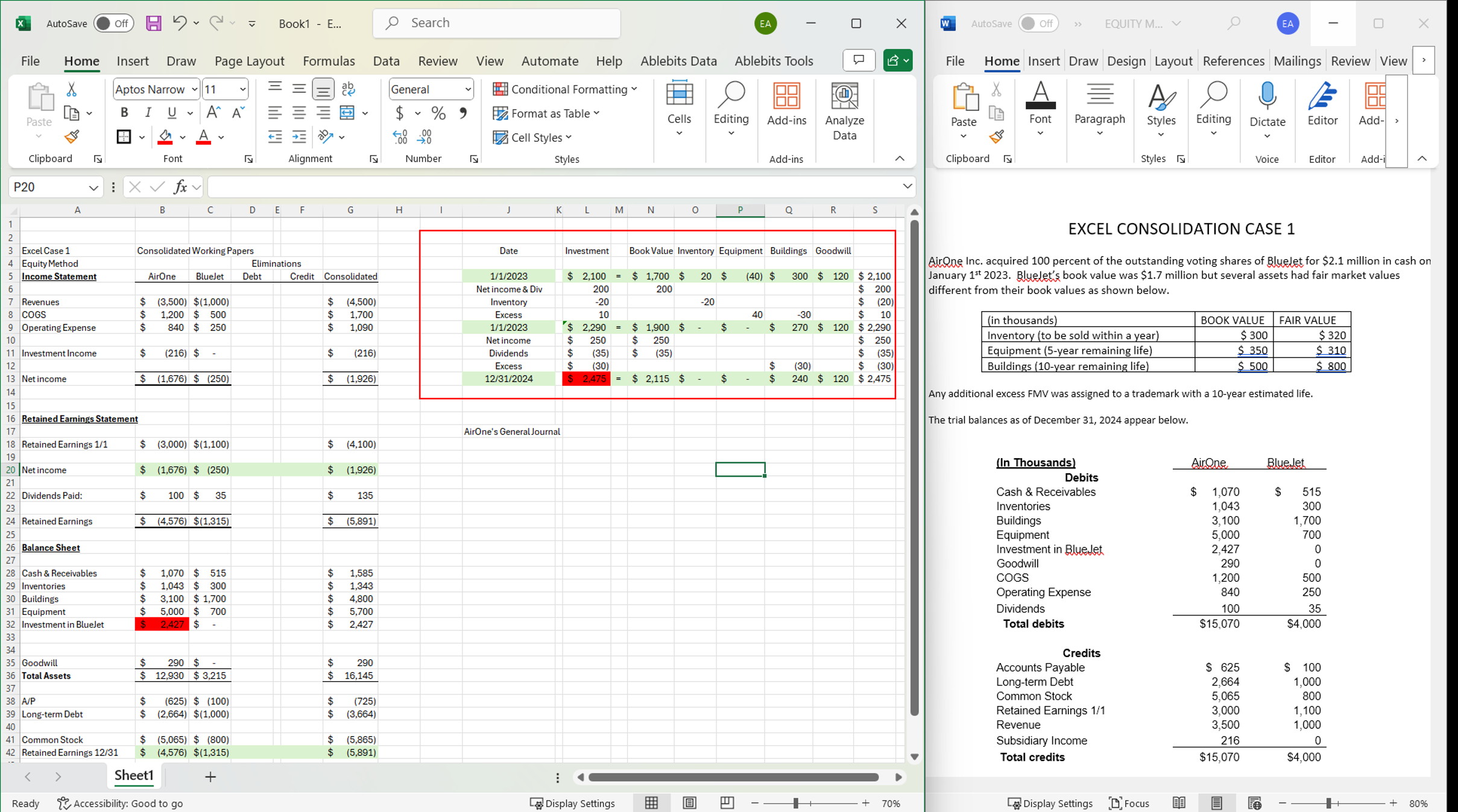The width and height of the screenshot is (1458, 812).
Task: Switch to Page Break Preview view
Action: pos(727,803)
